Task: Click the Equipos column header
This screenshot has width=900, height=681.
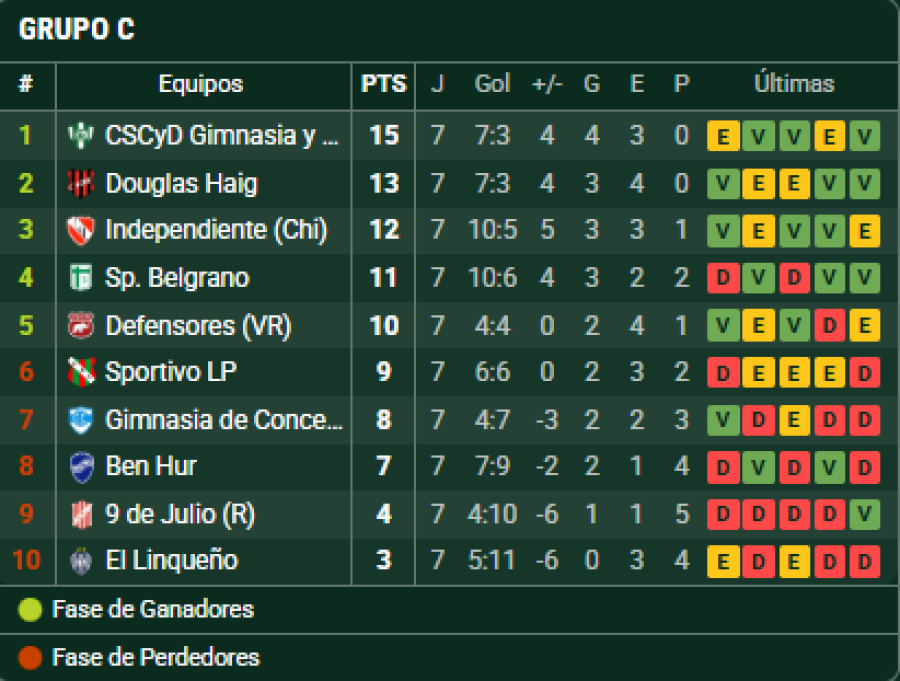Action: (x=200, y=84)
